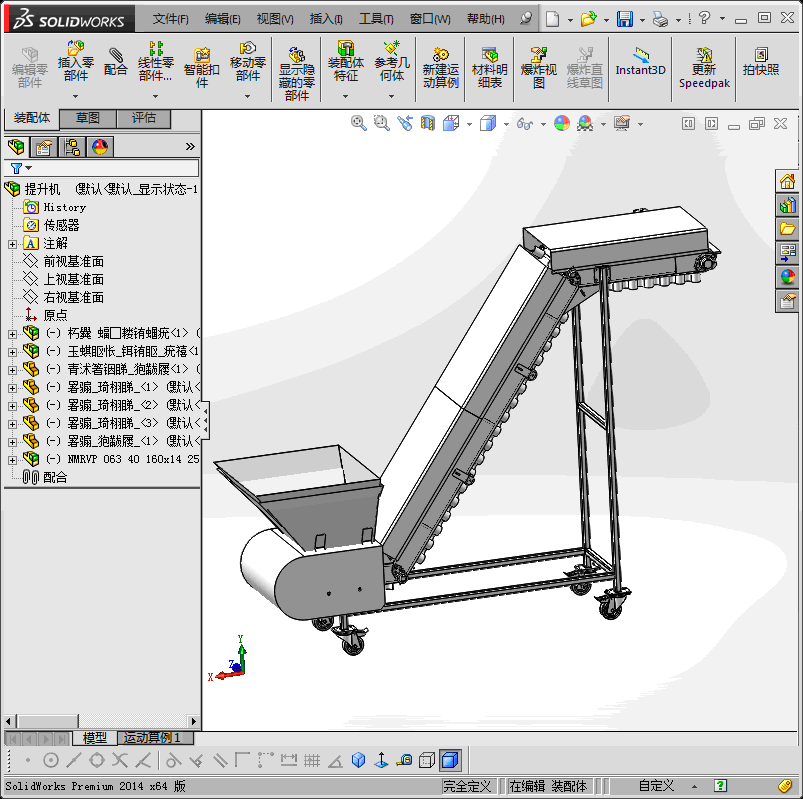Click Zoom to Fit magnifier icon
Screen dimensions: 803x799
coord(358,123)
